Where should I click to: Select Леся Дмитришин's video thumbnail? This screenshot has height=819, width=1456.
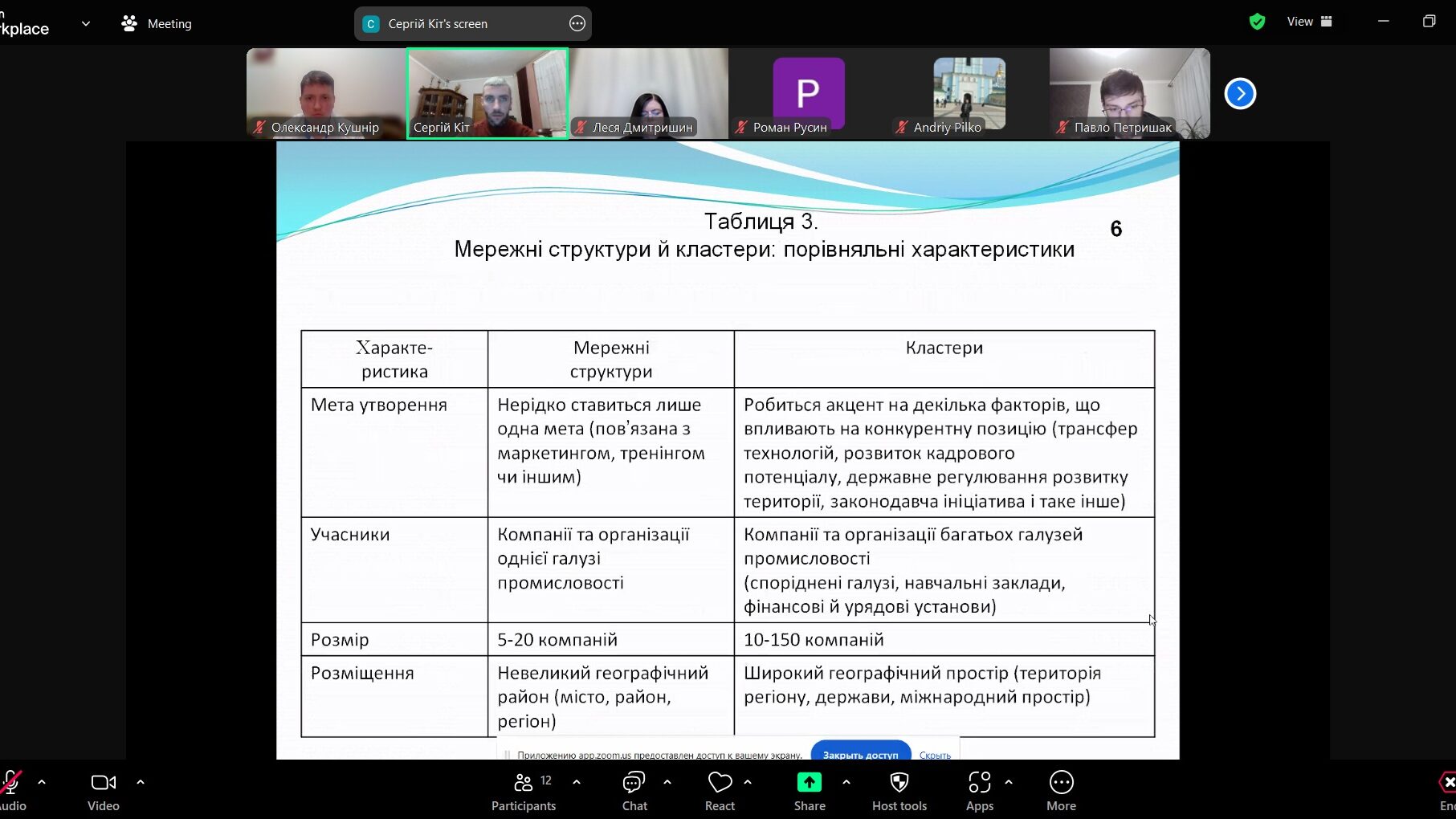tap(648, 94)
